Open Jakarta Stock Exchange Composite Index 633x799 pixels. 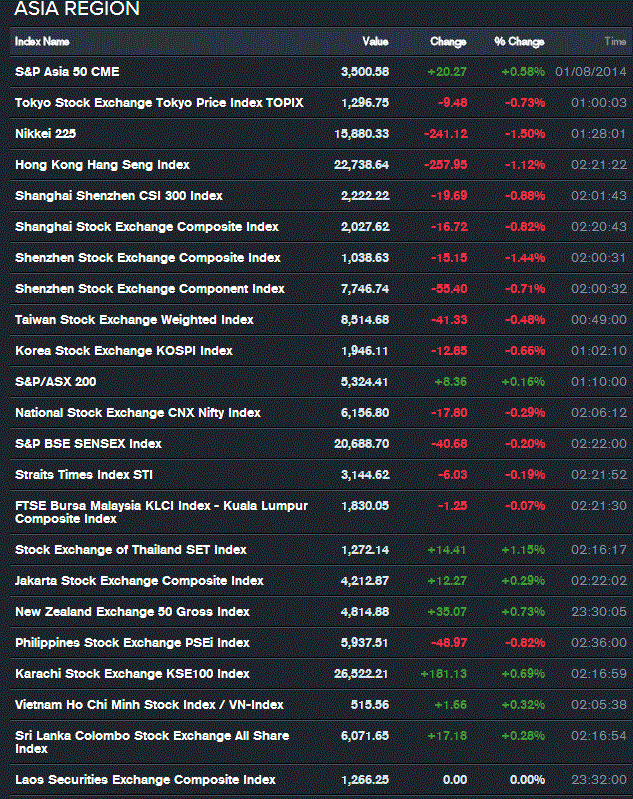[x=139, y=581]
